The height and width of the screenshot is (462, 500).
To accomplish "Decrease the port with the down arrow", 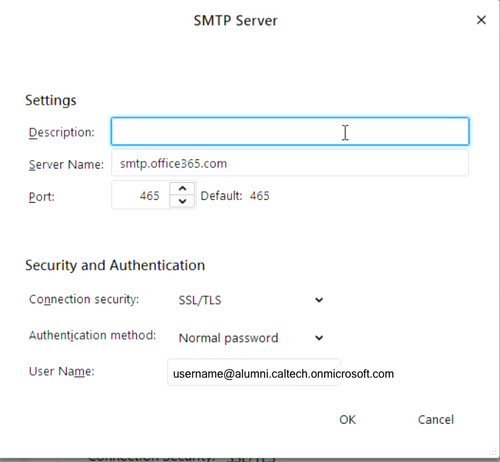I will (x=182, y=201).
